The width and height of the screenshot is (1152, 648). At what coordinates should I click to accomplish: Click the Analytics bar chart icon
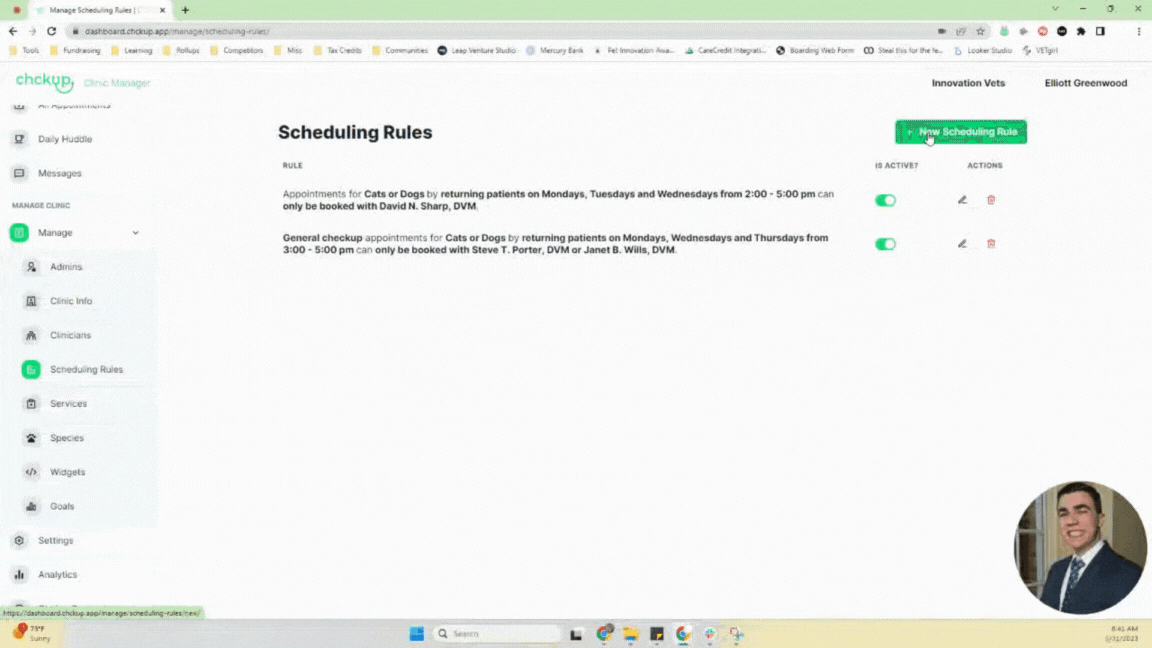[x=19, y=575]
